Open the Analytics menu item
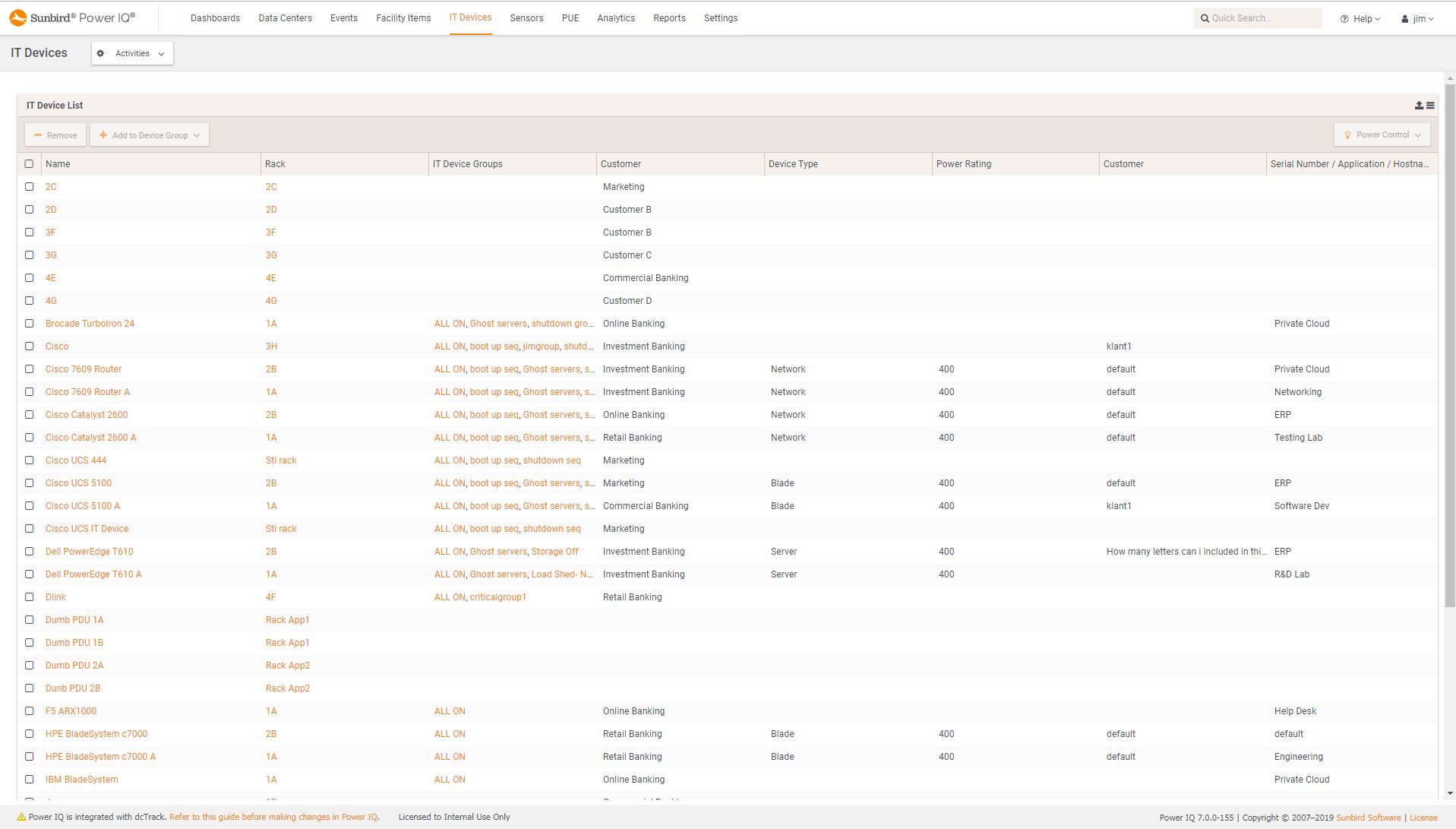Viewport: 1456px width, 829px height. pyautogui.click(x=615, y=17)
